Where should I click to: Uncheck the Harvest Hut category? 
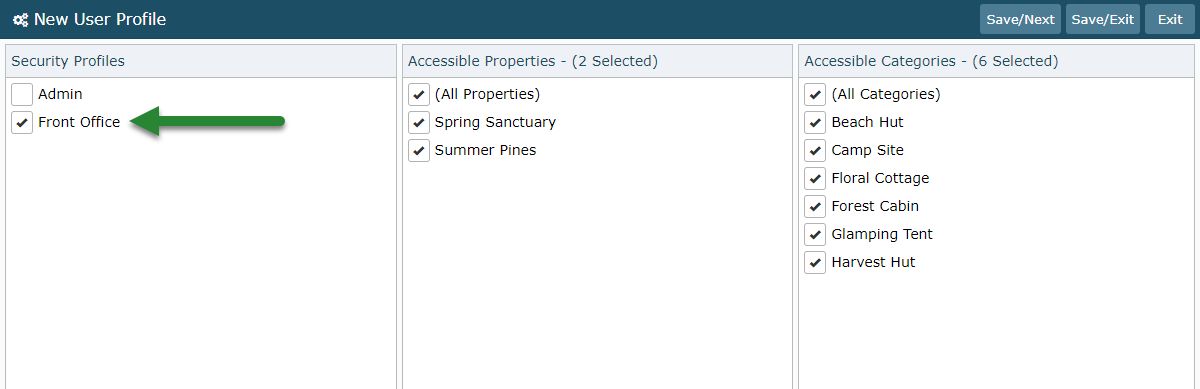pyautogui.click(x=815, y=262)
